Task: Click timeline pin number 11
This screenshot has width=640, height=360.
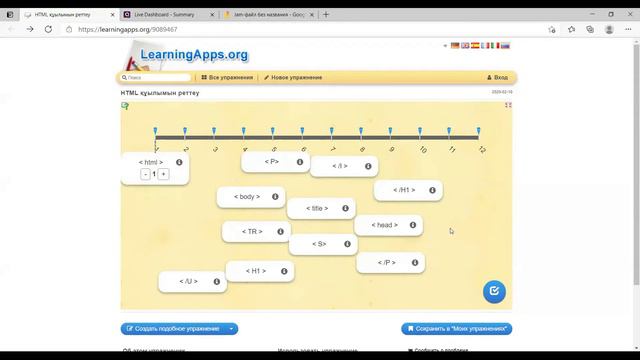Action: pyautogui.click(x=449, y=131)
